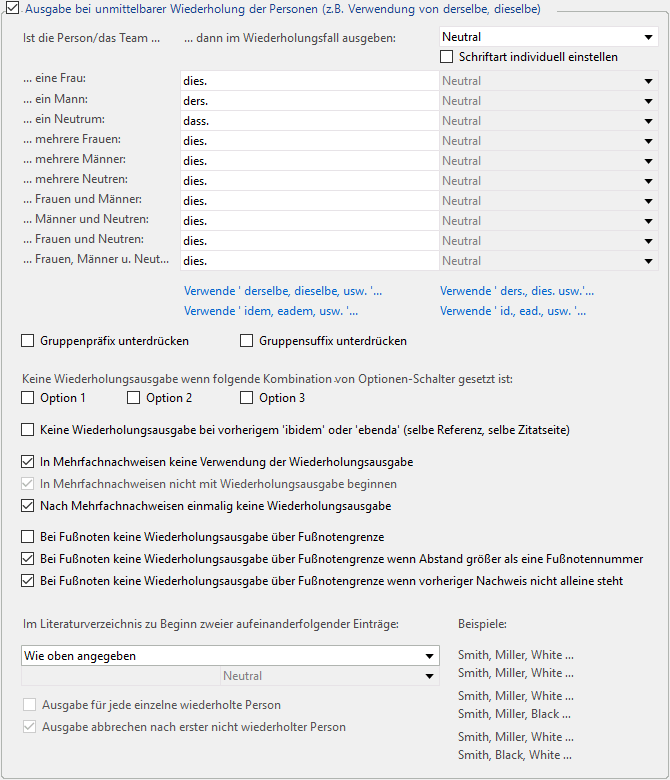Image resolution: width=670 pixels, height=780 pixels.
Task: Open Neutral dropdown in 'mehrere Männer' row
Action: point(549,161)
